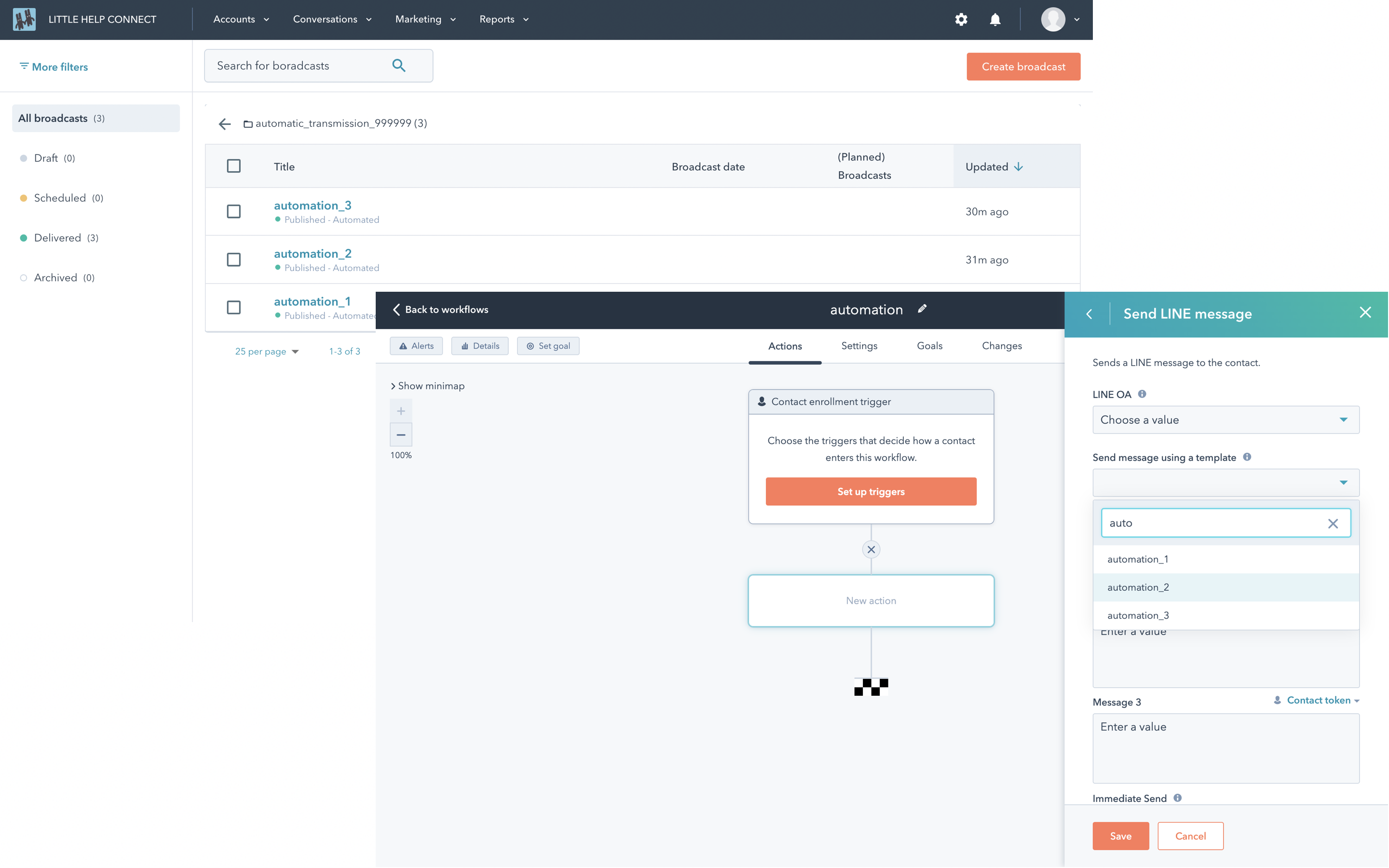This screenshot has width=1389, height=868.
Task: Clear the 'auto' template search text
Action: [x=1334, y=524]
